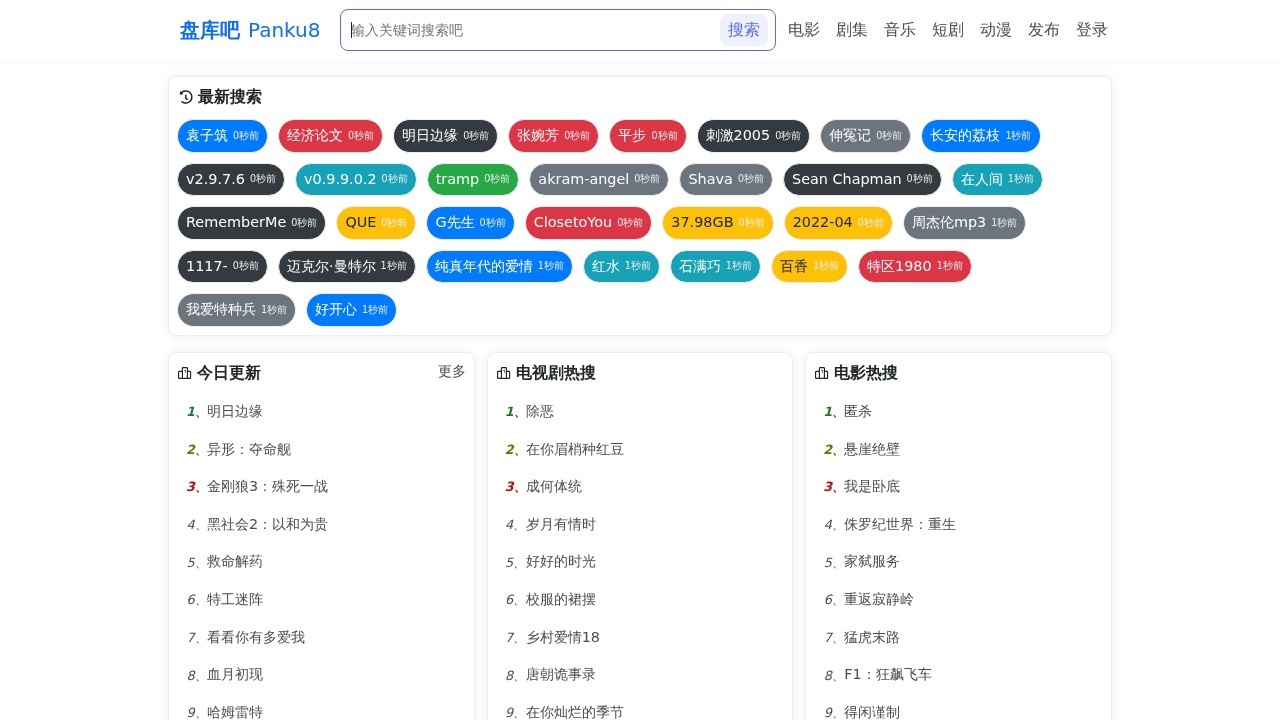Open the 动漫 section
This screenshot has width=1280, height=720.
[995, 30]
